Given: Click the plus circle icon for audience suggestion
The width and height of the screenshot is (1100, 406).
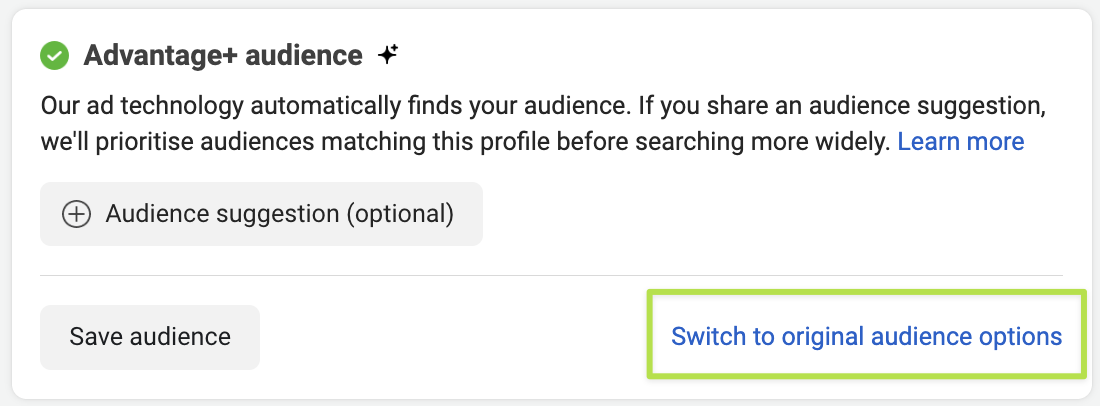Looking at the screenshot, I should pyautogui.click(x=77, y=214).
